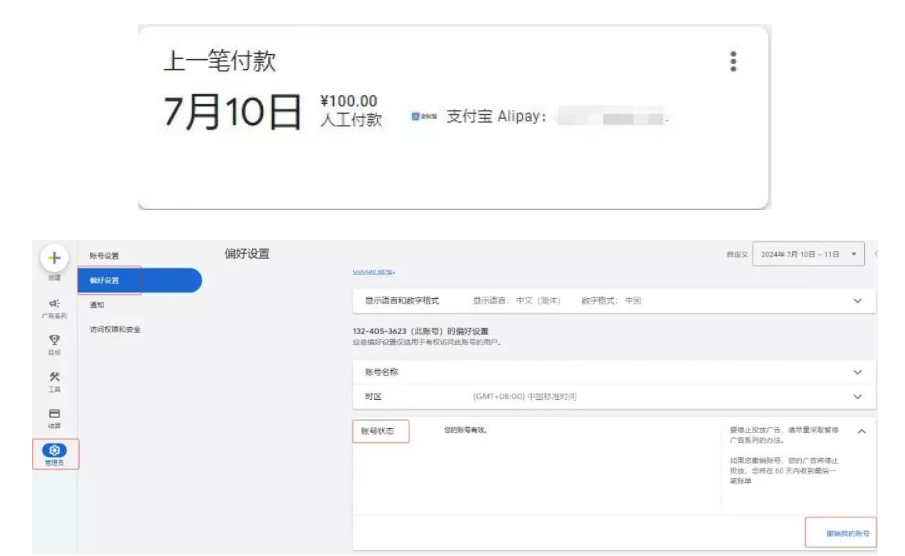Click the colorful plus 创建 button
Screen dimensions: 905x556
[54, 258]
